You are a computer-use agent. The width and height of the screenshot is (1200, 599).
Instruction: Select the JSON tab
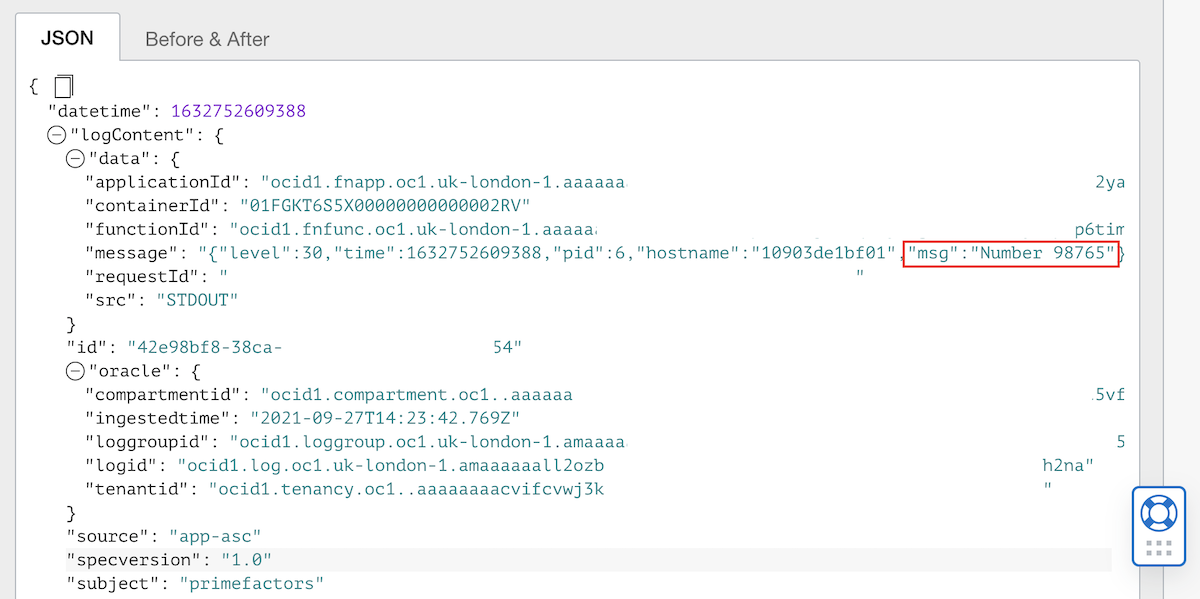[66, 38]
